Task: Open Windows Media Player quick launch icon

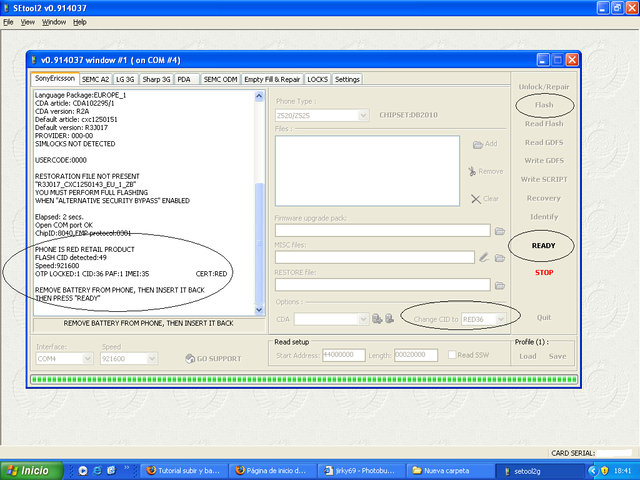Action: point(83,471)
